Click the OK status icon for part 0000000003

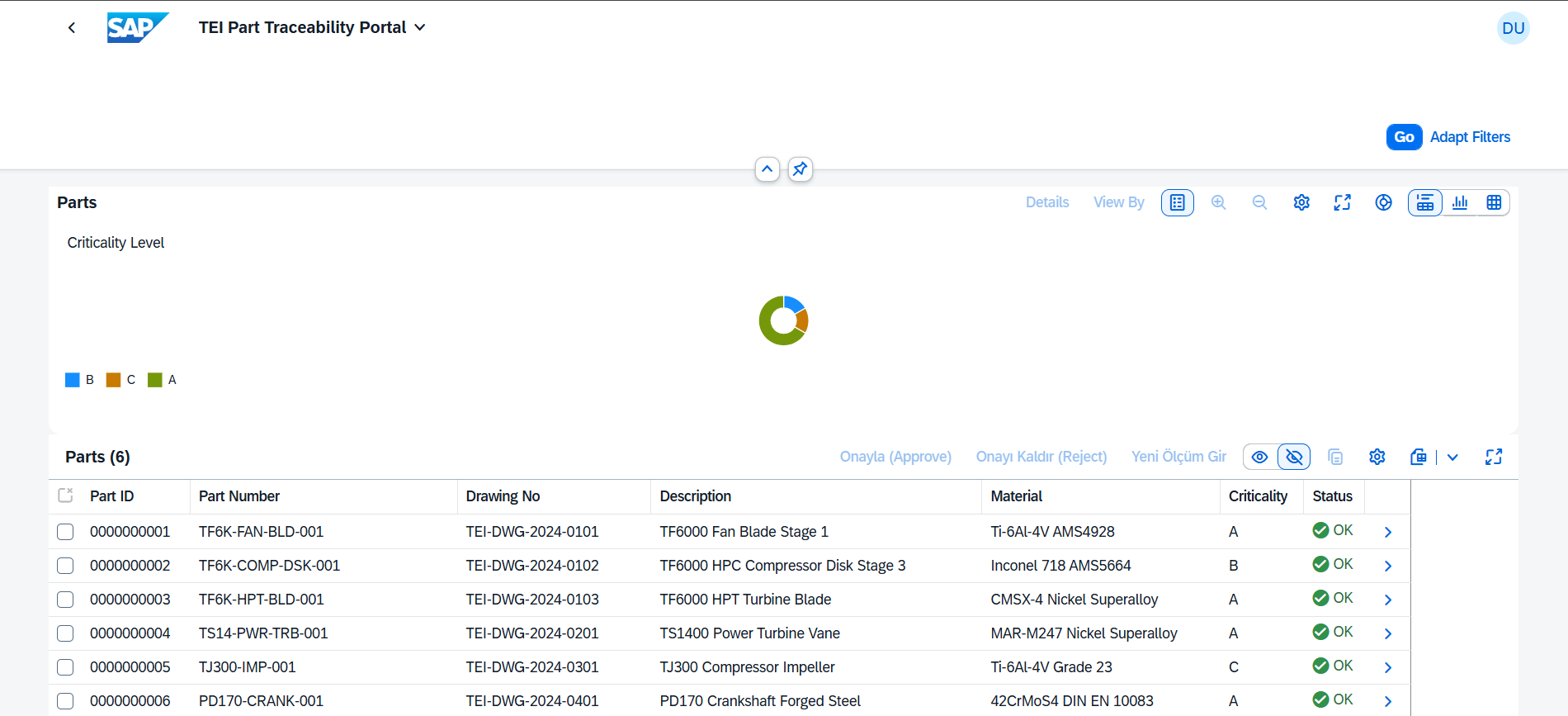pyautogui.click(x=1320, y=598)
